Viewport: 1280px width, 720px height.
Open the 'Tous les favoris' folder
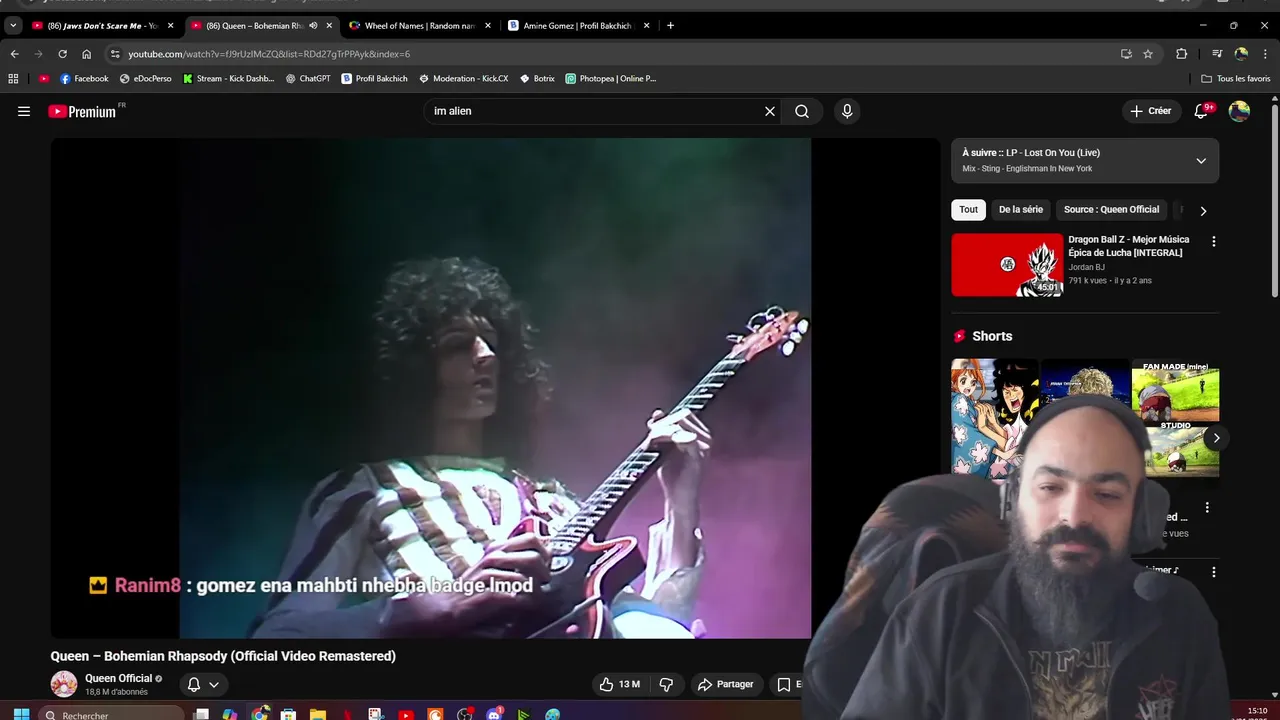1236,78
